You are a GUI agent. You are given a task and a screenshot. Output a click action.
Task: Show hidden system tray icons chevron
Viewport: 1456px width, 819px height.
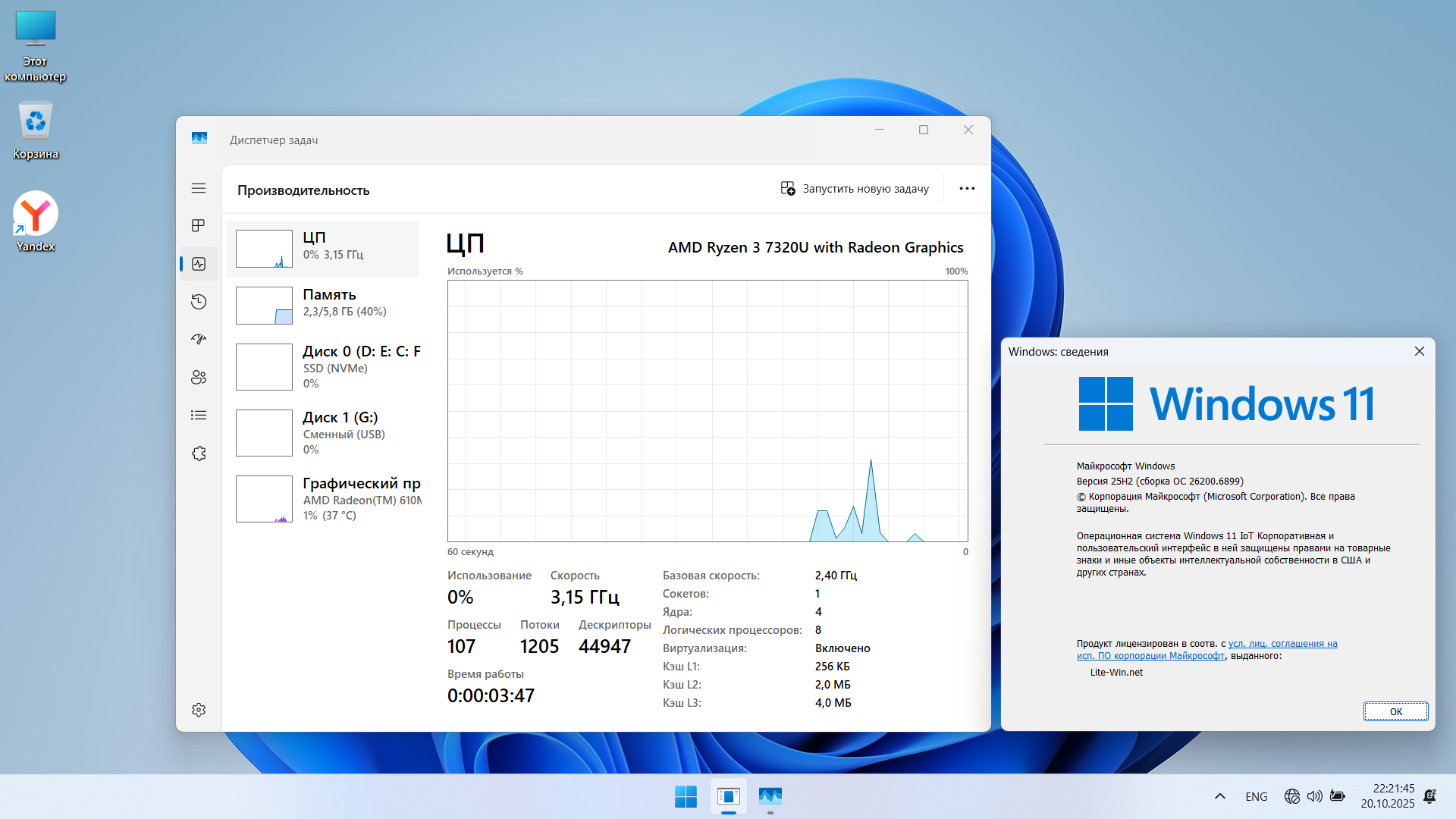click(1219, 796)
